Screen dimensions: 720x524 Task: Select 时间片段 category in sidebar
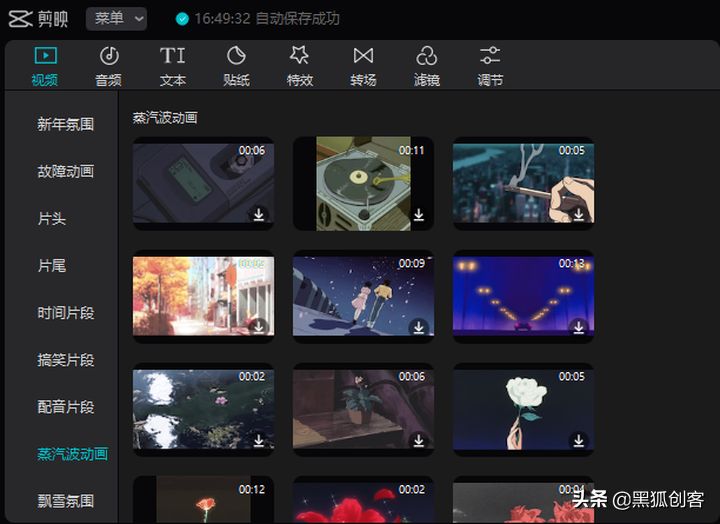pyautogui.click(x=66, y=313)
